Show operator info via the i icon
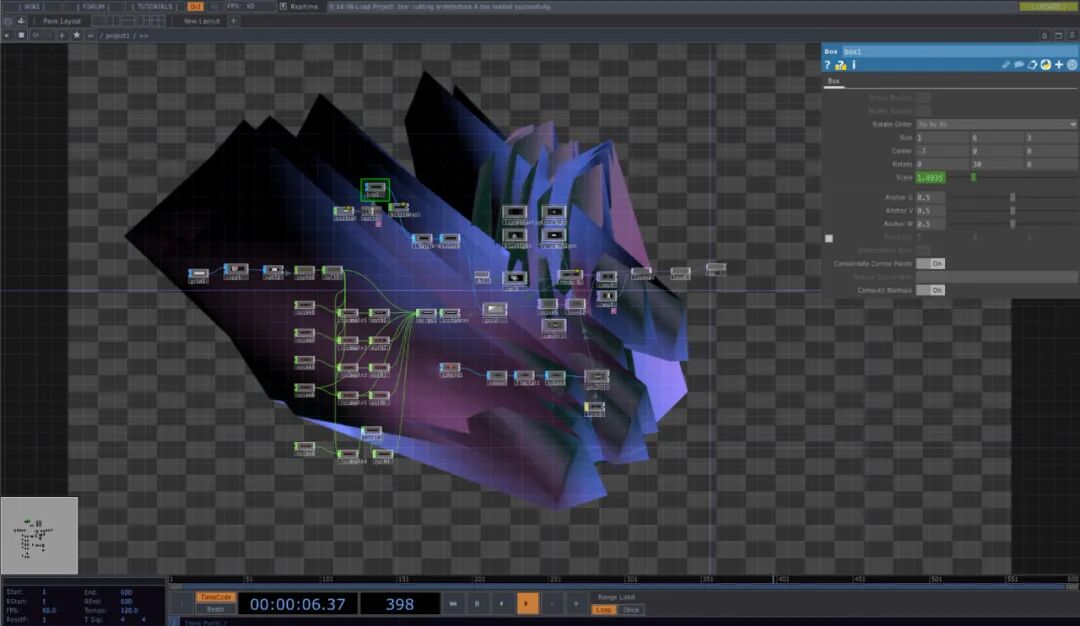 tap(854, 65)
